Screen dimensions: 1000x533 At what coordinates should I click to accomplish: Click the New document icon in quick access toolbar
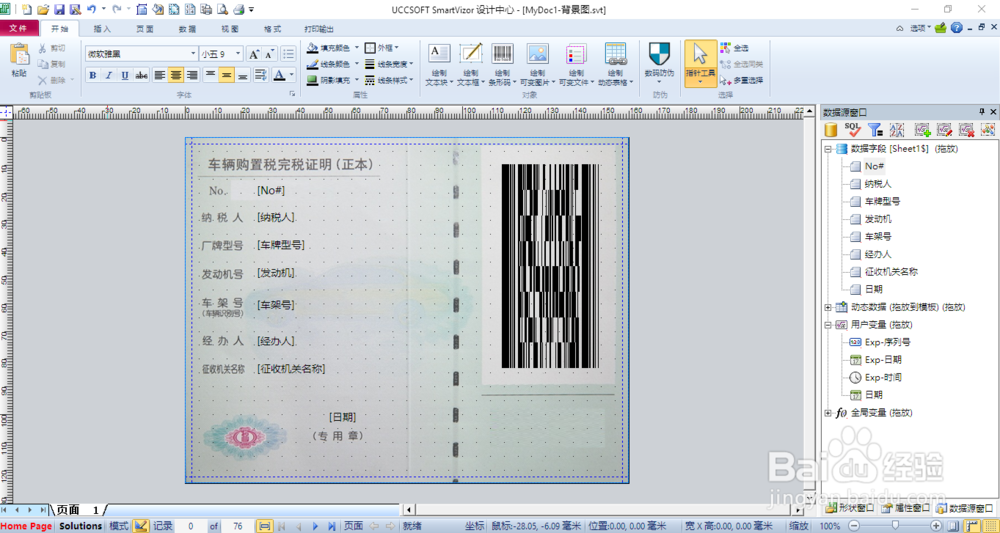(27, 10)
